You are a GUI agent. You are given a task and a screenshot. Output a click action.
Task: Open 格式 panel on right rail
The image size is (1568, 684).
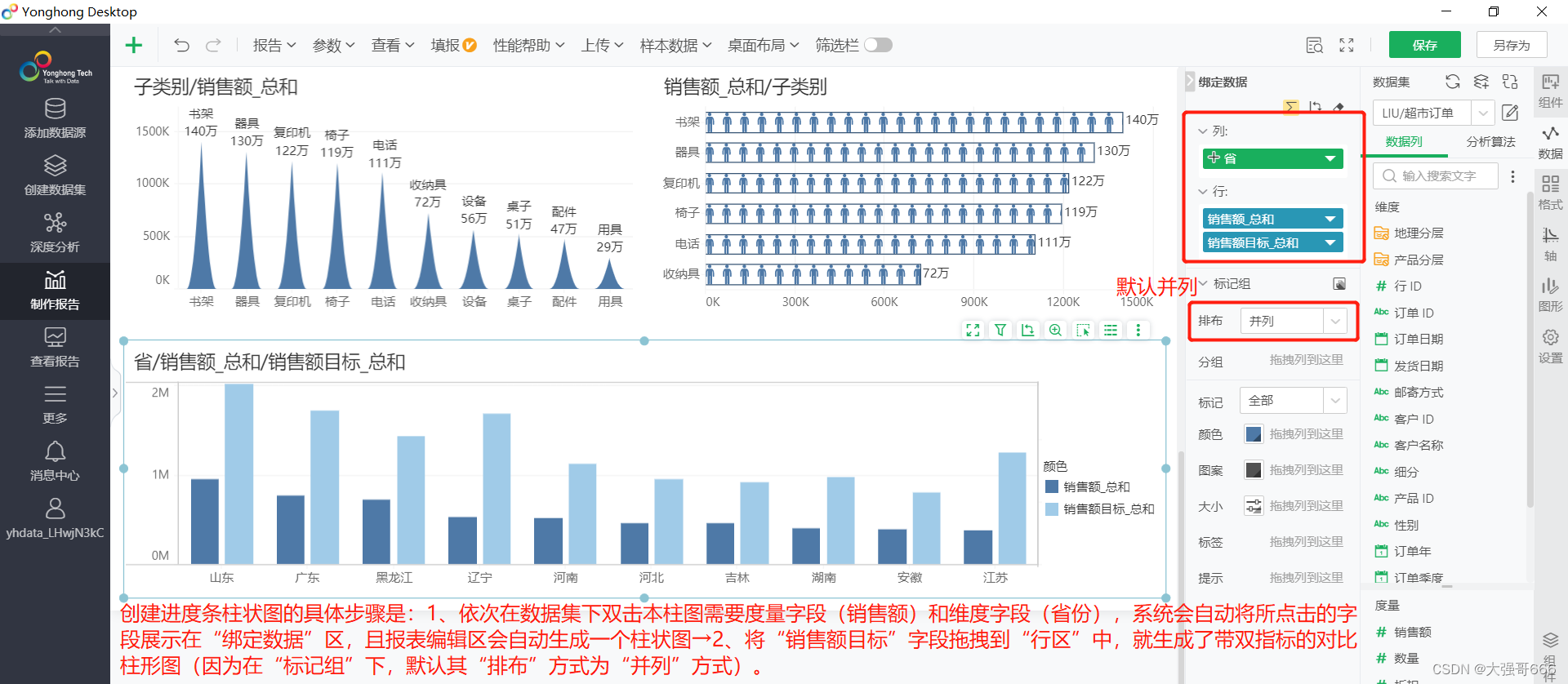[x=1550, y=193]
